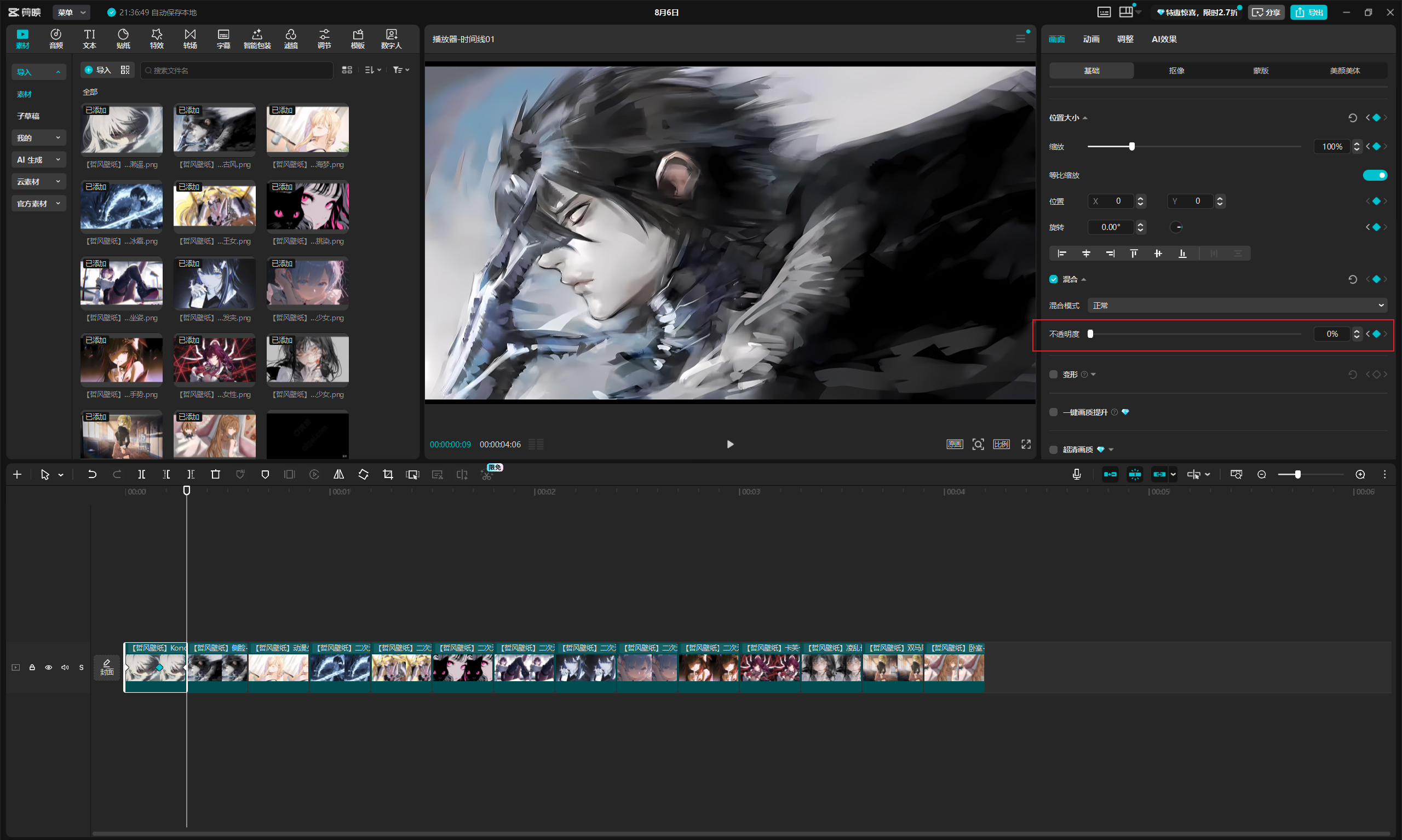The width and height of the screenshot is (1402, 840).
Task: Toggle main track visibility eye icon
Action: coord(49,668)
